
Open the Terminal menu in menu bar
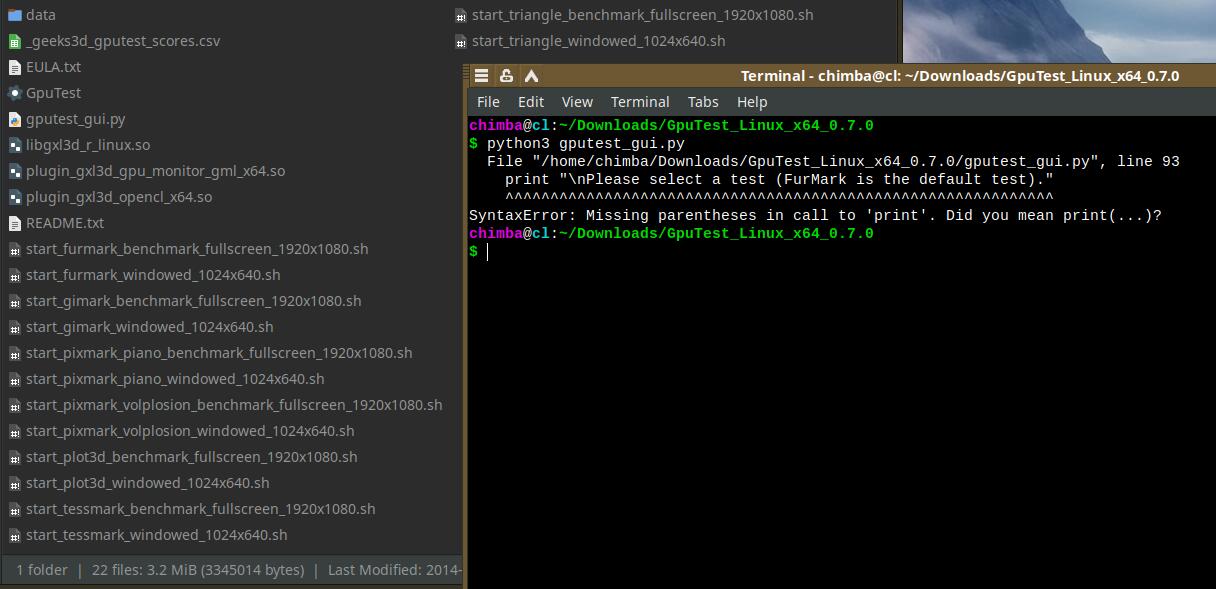tap(640, 102)
